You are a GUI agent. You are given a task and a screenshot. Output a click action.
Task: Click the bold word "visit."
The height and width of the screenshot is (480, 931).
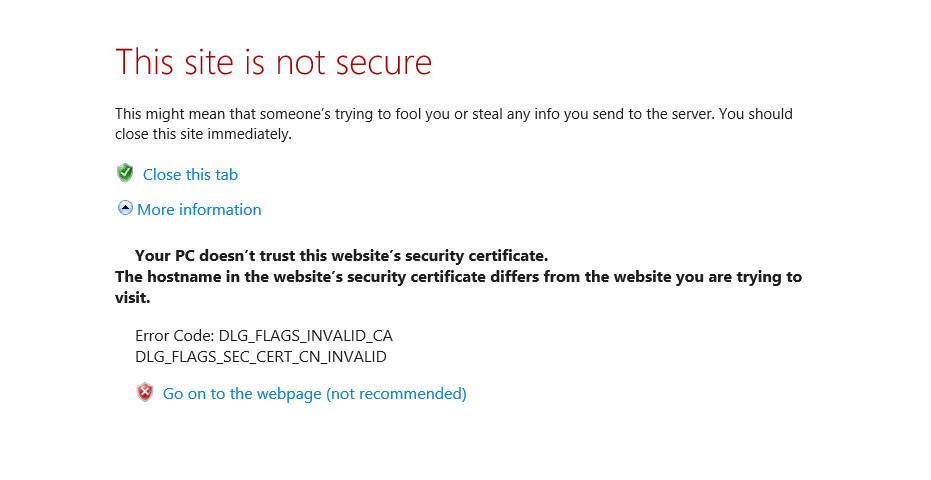(x=132, y=298)
